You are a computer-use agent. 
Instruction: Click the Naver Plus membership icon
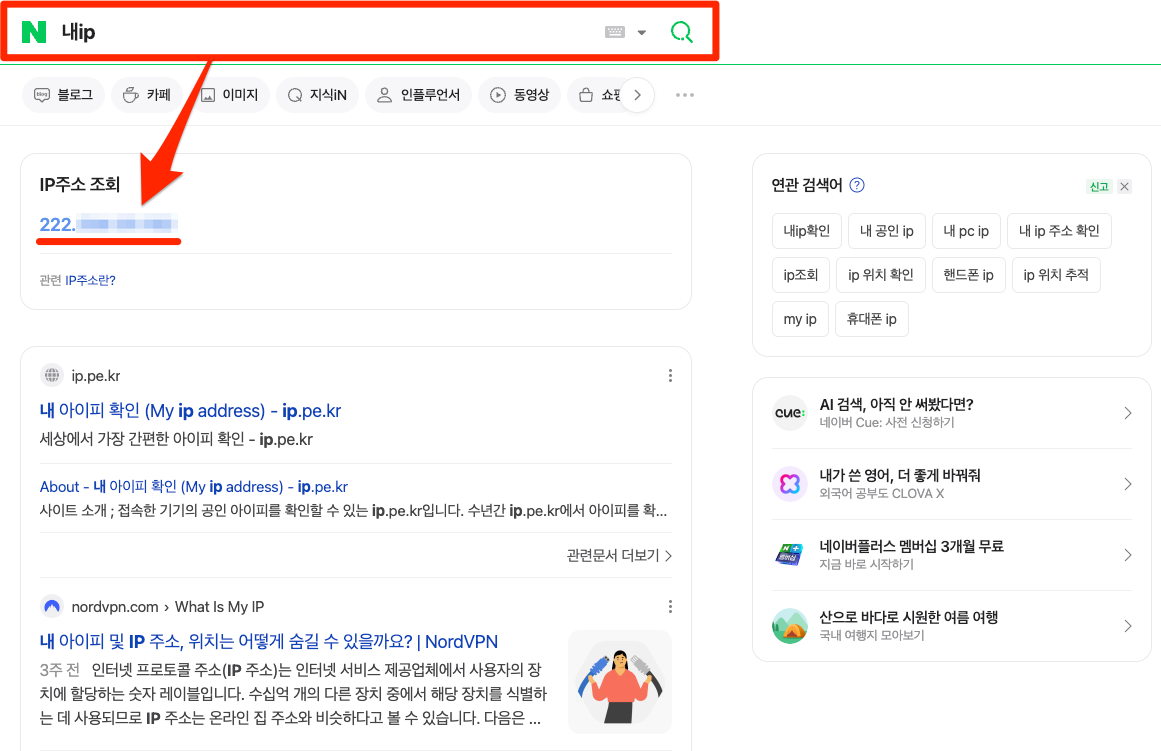point(790,555)
